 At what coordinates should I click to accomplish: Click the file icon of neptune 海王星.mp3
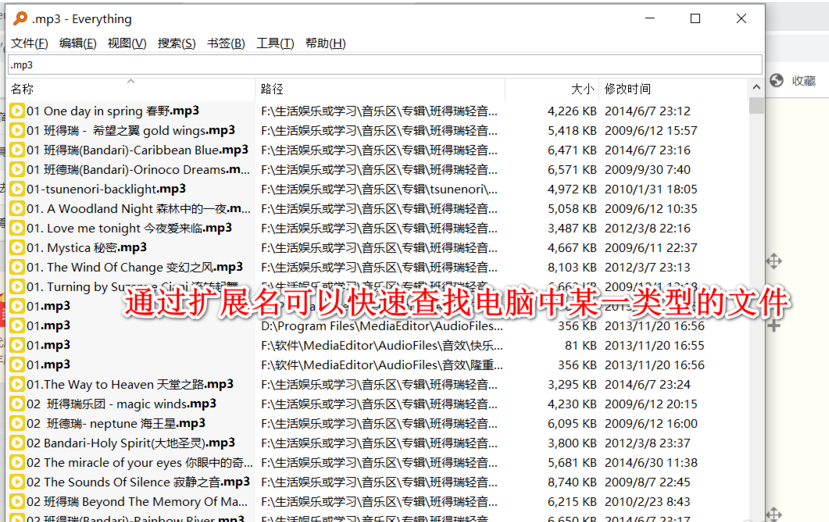click(x=17, y=424)
